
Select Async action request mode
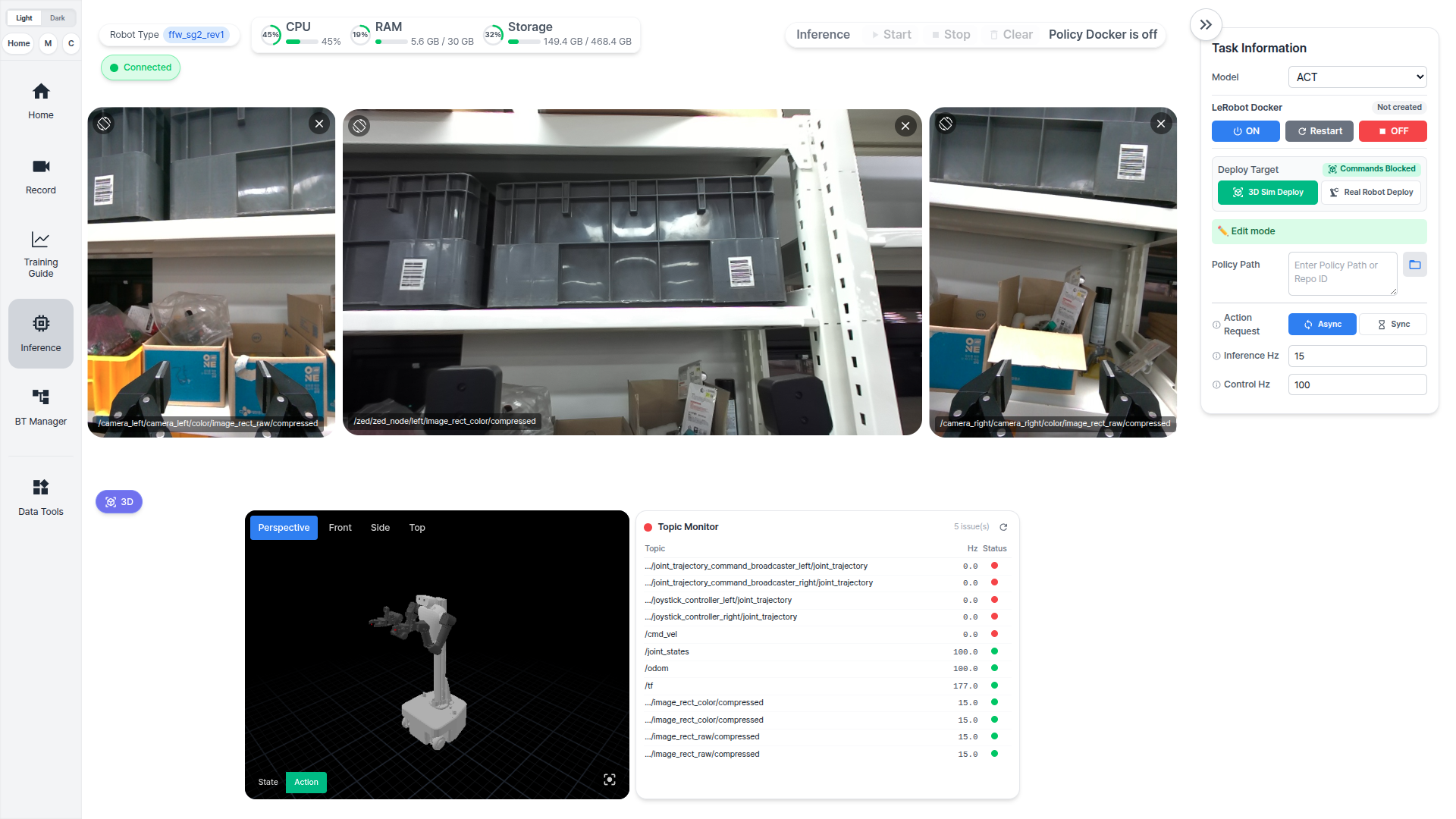pos(1323,325)
